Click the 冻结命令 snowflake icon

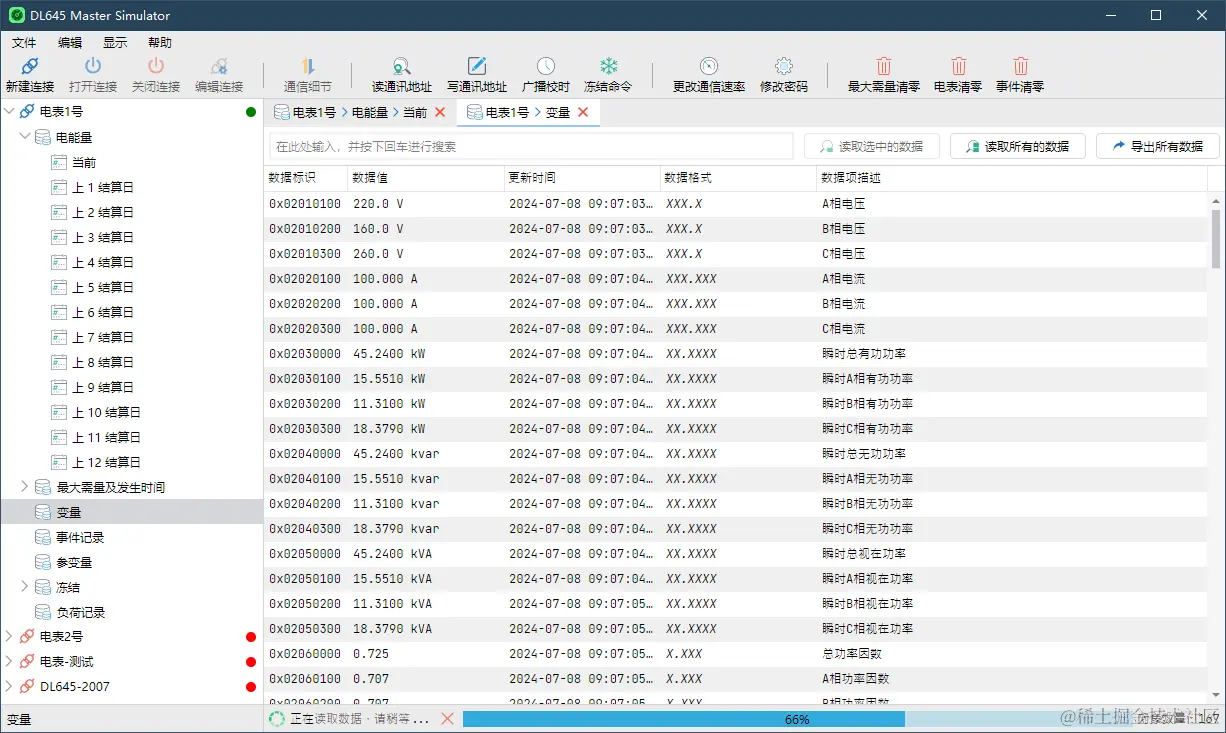pos(608,66)
